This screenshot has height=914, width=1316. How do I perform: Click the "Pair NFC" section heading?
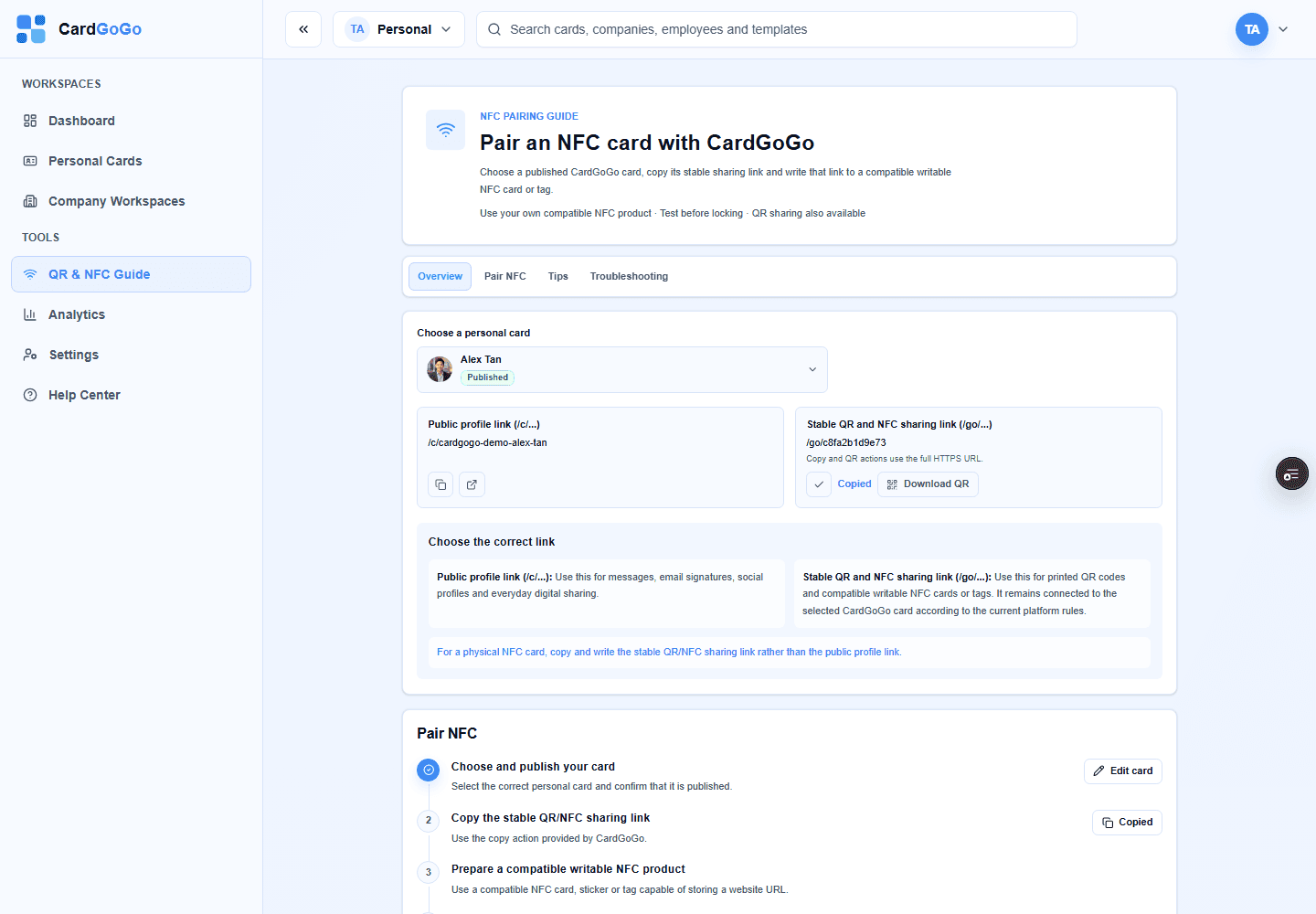pos(447,734)
